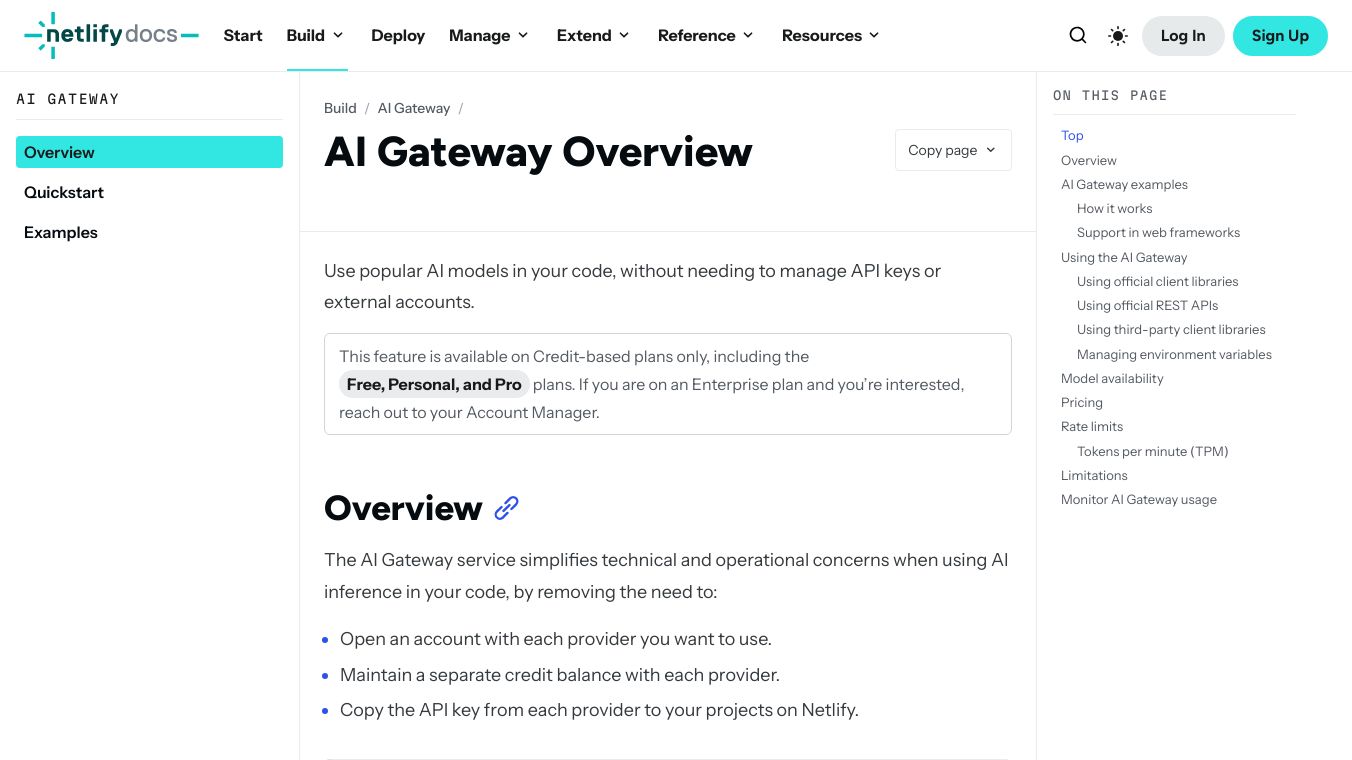Open the Deploy menu item
This screenshot has width=1352, height=760.
click(398, 35)
